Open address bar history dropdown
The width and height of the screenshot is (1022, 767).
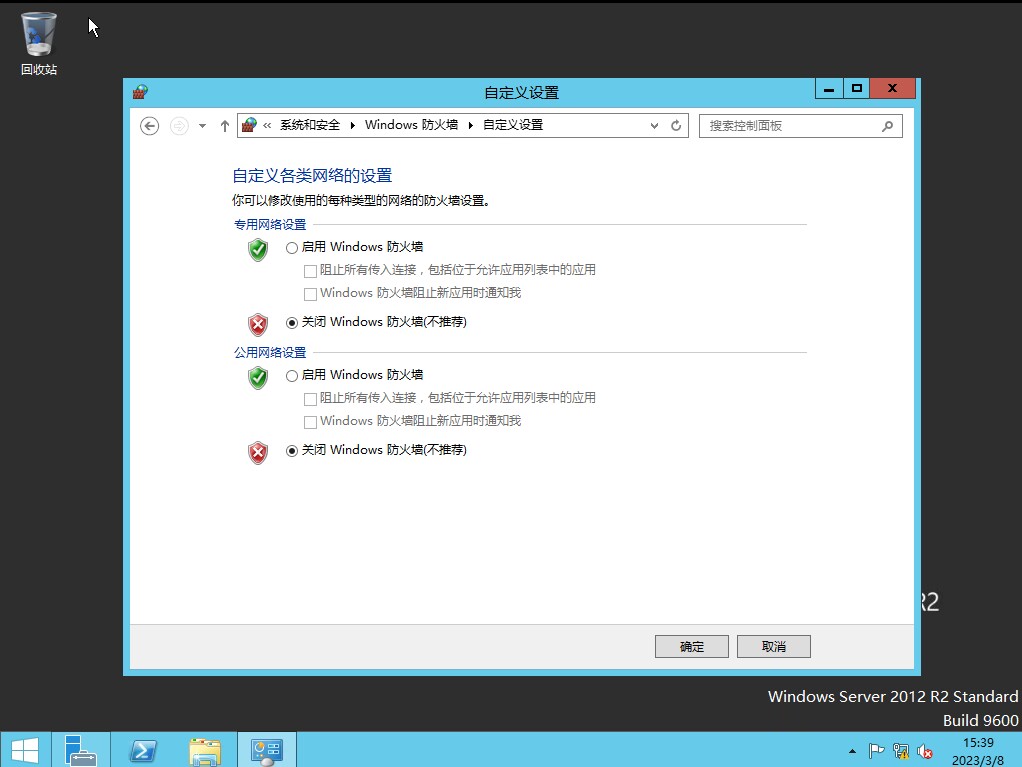[x=654, y=126]
